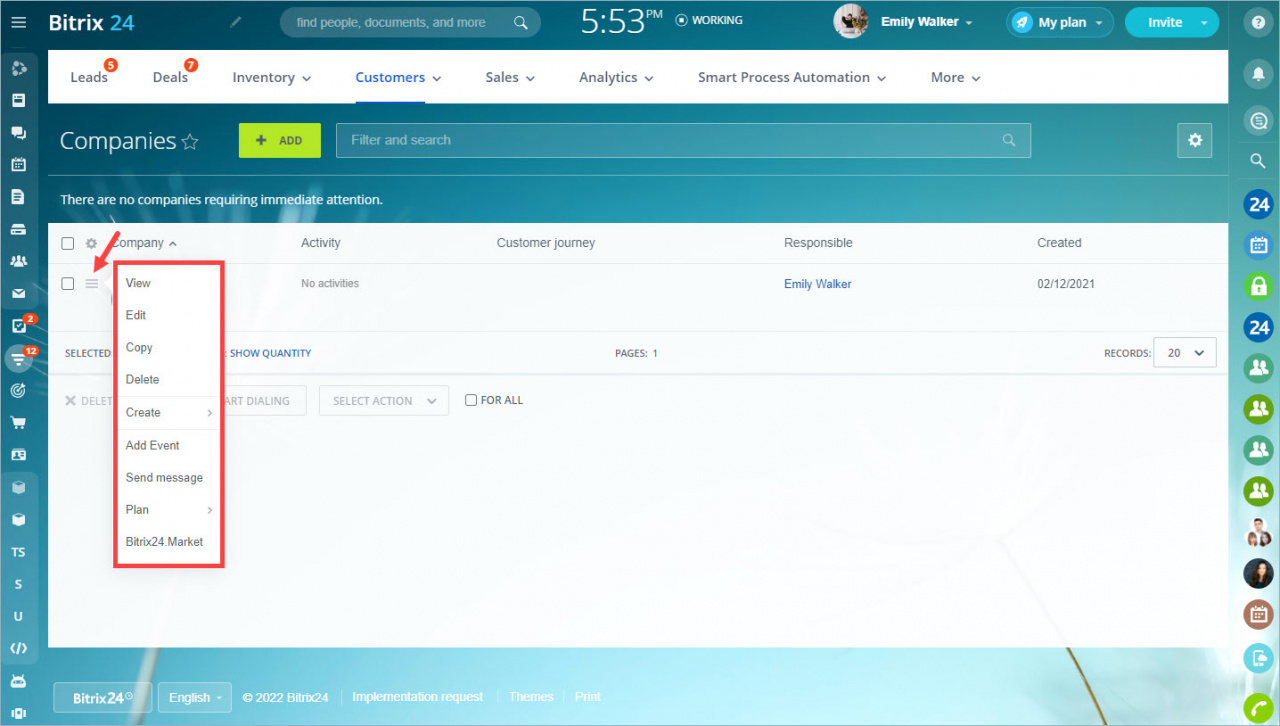Click the pencil edit icon beside Bitrix 24
1280x726 pixels.
click(236, 22)
